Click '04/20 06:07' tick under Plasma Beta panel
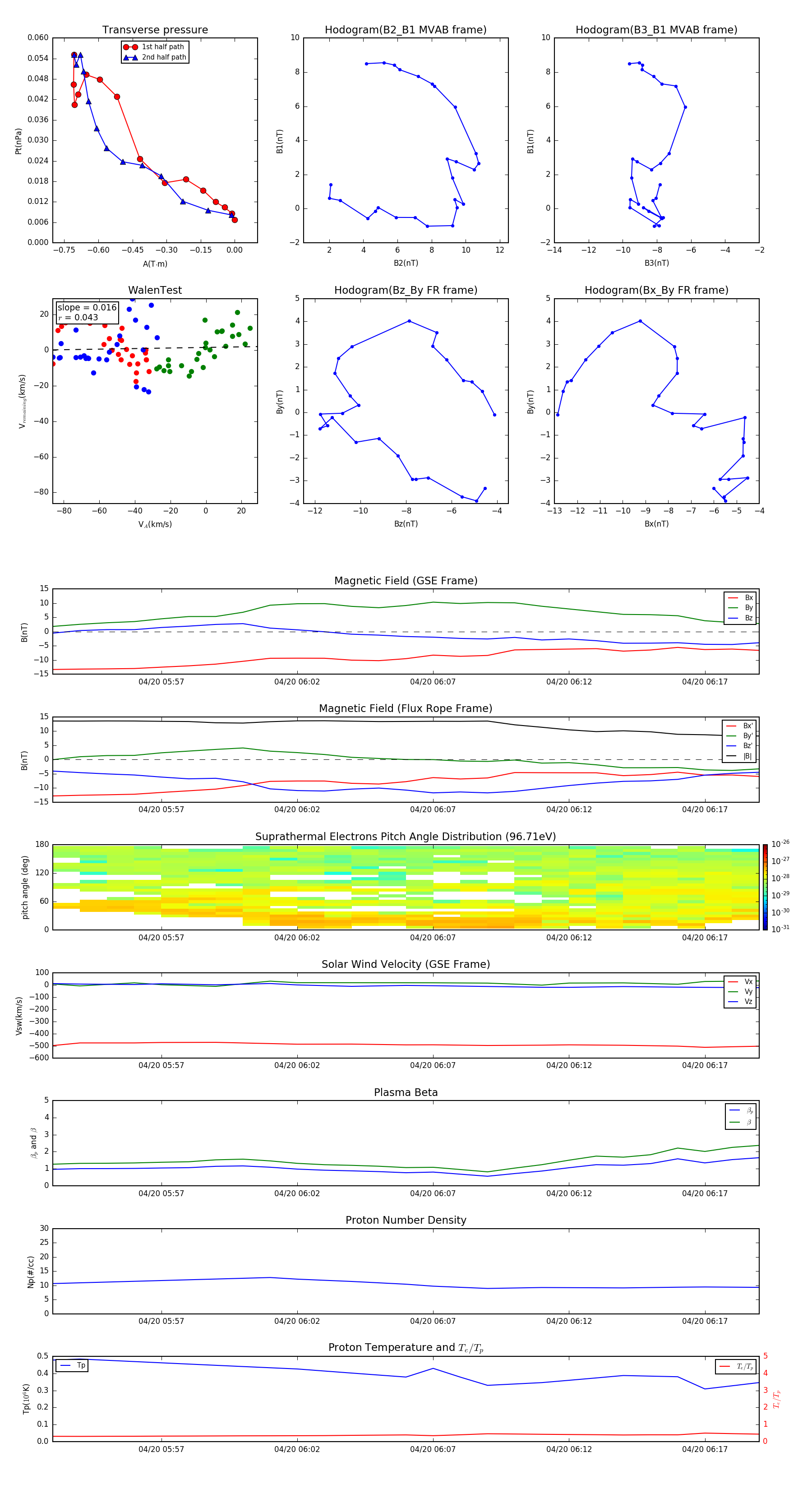Screen dimensions: 812x1489 point(433,1193)
